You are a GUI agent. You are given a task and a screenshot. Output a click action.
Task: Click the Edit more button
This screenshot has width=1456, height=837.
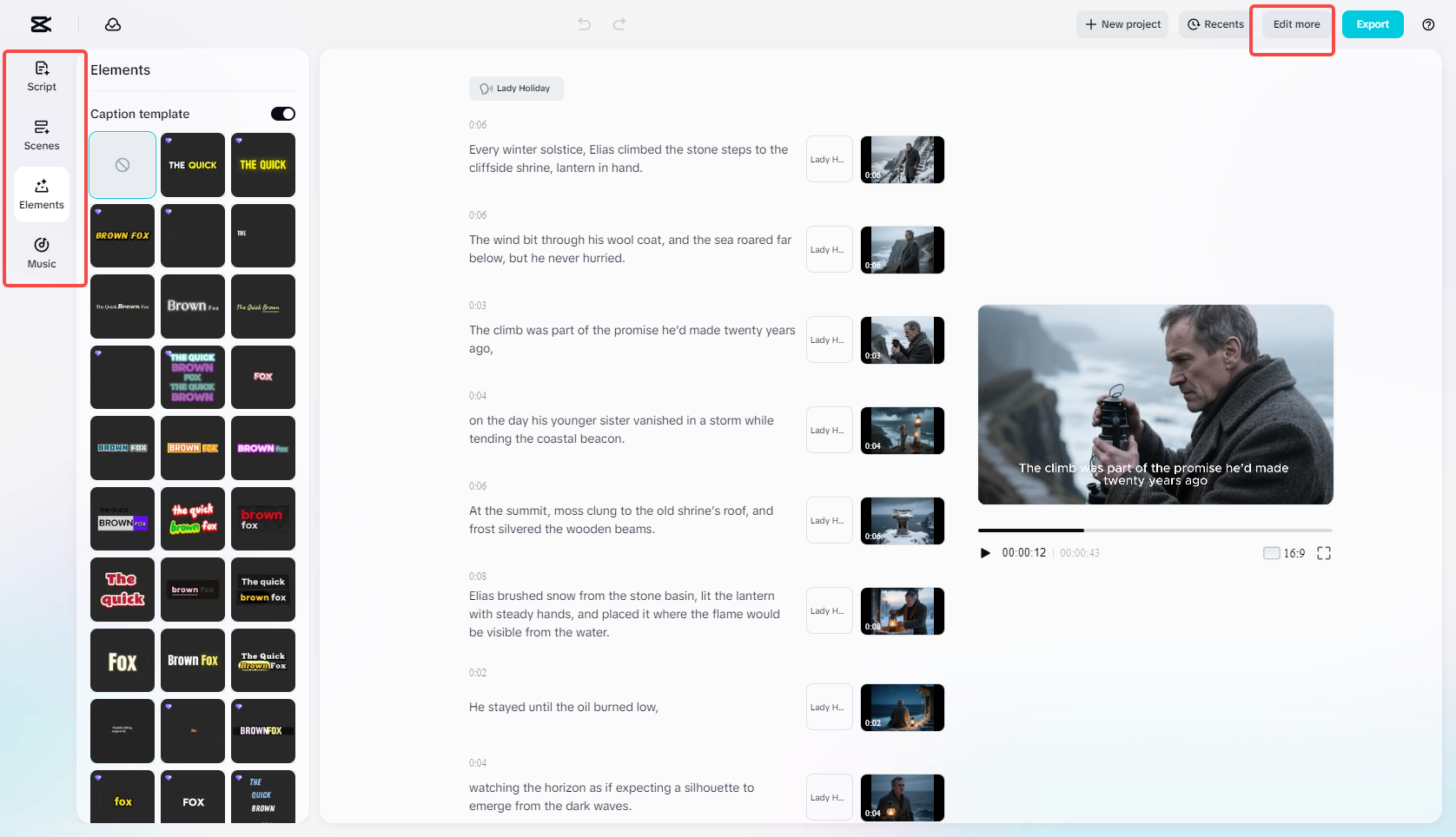[1294, 24]
